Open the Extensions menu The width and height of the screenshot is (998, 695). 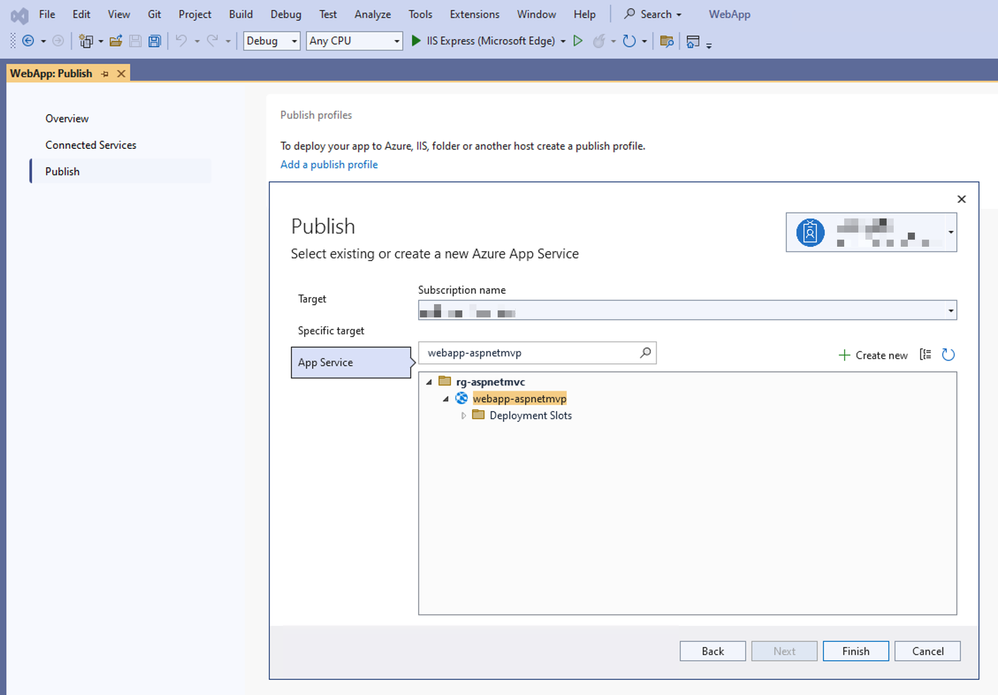click(474, 14)
